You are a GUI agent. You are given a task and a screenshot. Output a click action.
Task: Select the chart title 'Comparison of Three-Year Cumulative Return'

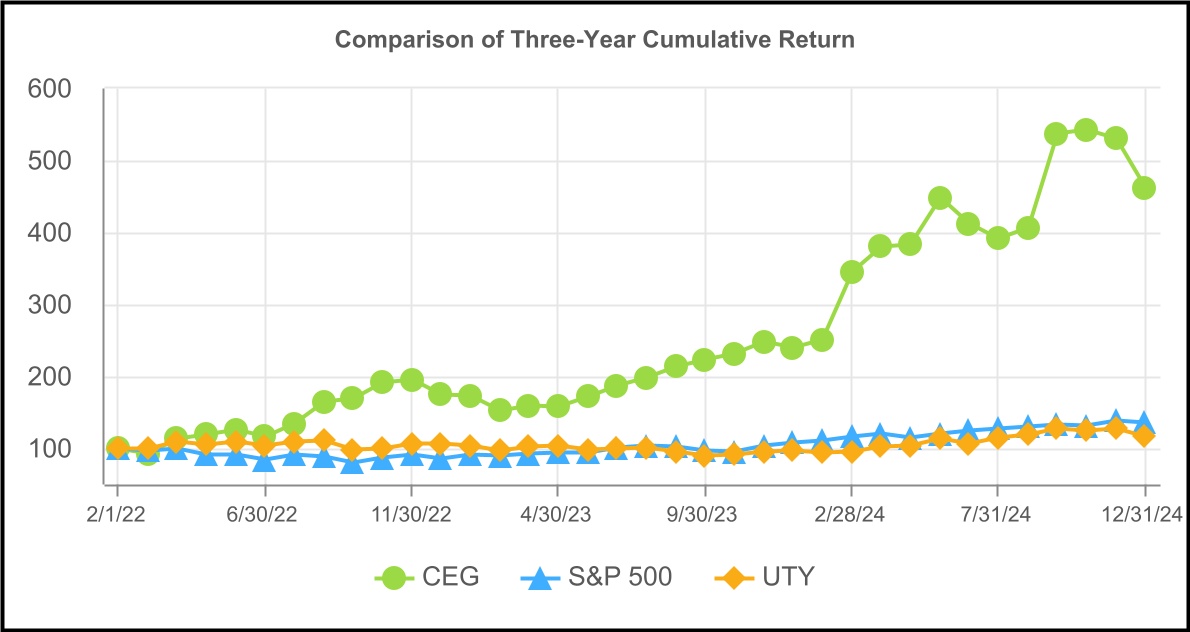594,40
